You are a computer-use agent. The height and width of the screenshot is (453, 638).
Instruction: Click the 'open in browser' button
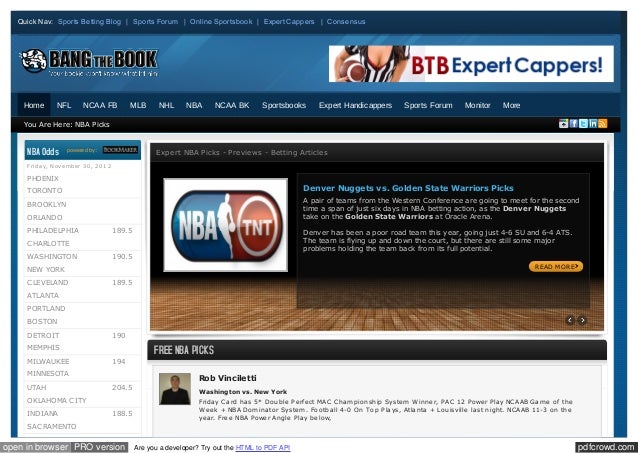pos(35,447)
